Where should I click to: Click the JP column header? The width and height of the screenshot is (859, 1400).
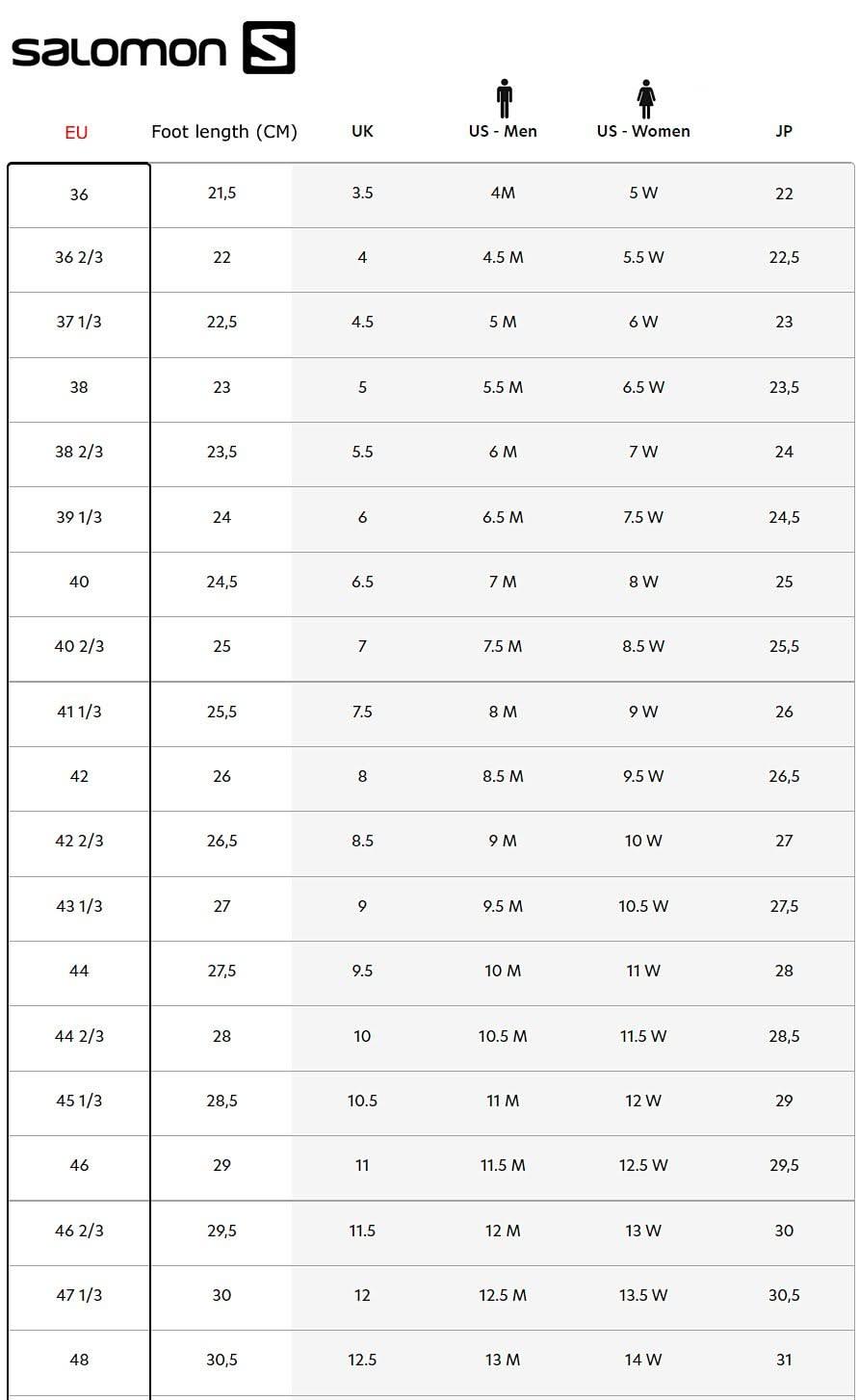click(784, 131)
